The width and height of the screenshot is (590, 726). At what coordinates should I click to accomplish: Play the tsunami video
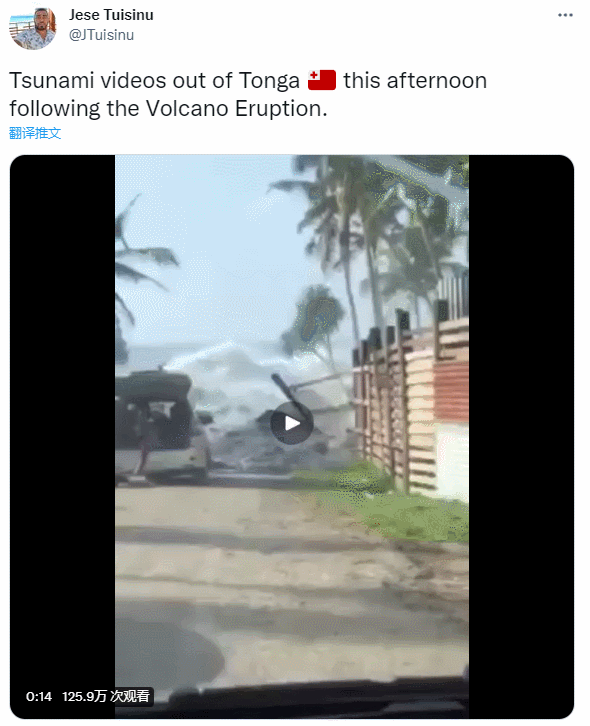point(292,423)
